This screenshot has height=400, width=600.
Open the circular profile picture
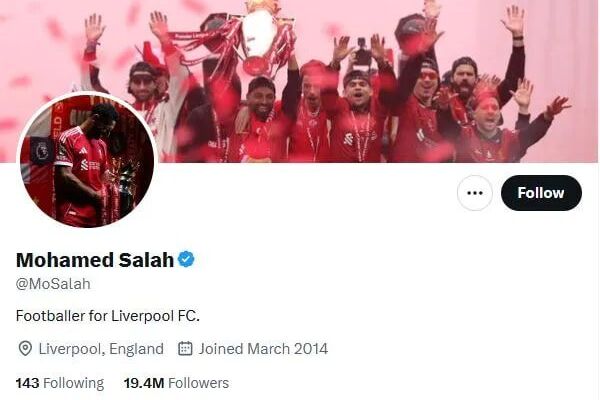pos(87,160)
